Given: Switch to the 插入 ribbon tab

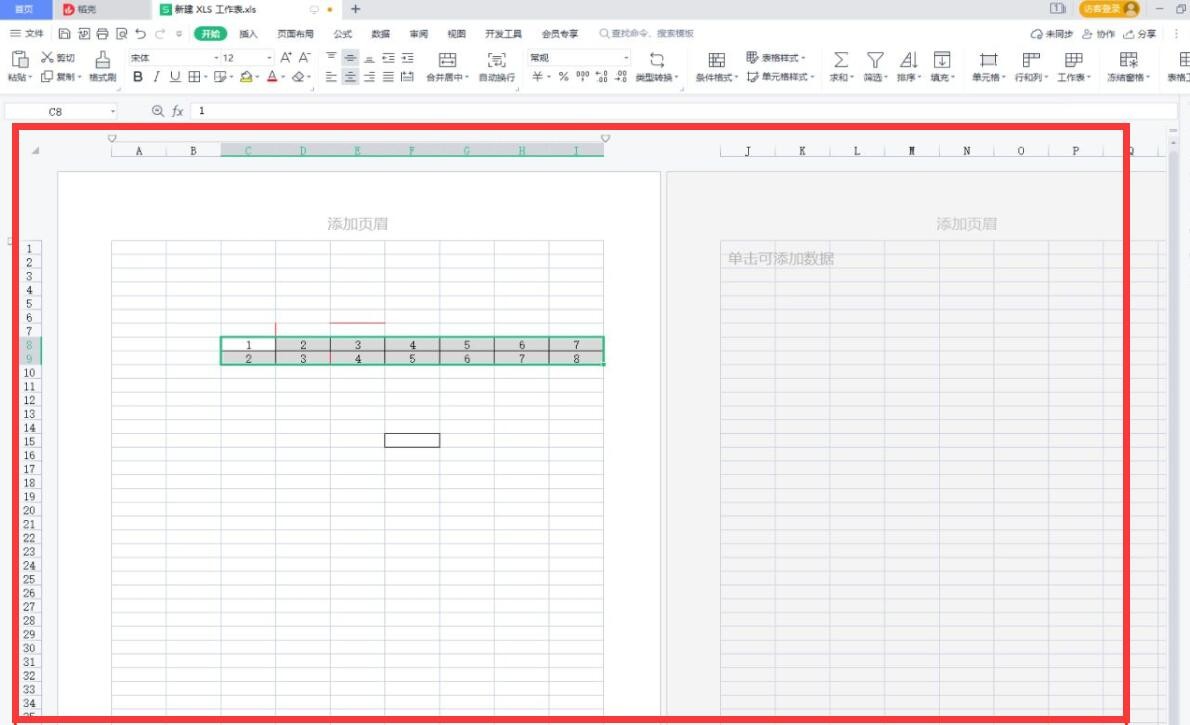Looking at the screenshot, I should [x=248, y=32].
